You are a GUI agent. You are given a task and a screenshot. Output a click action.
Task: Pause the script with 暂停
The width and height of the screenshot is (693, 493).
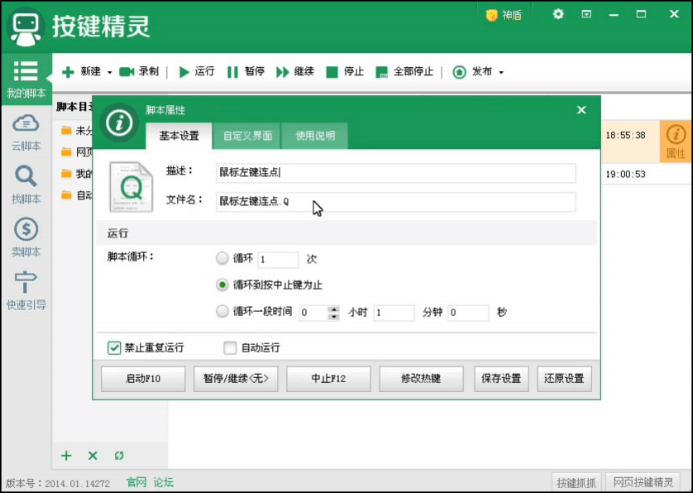pos(246,72)
